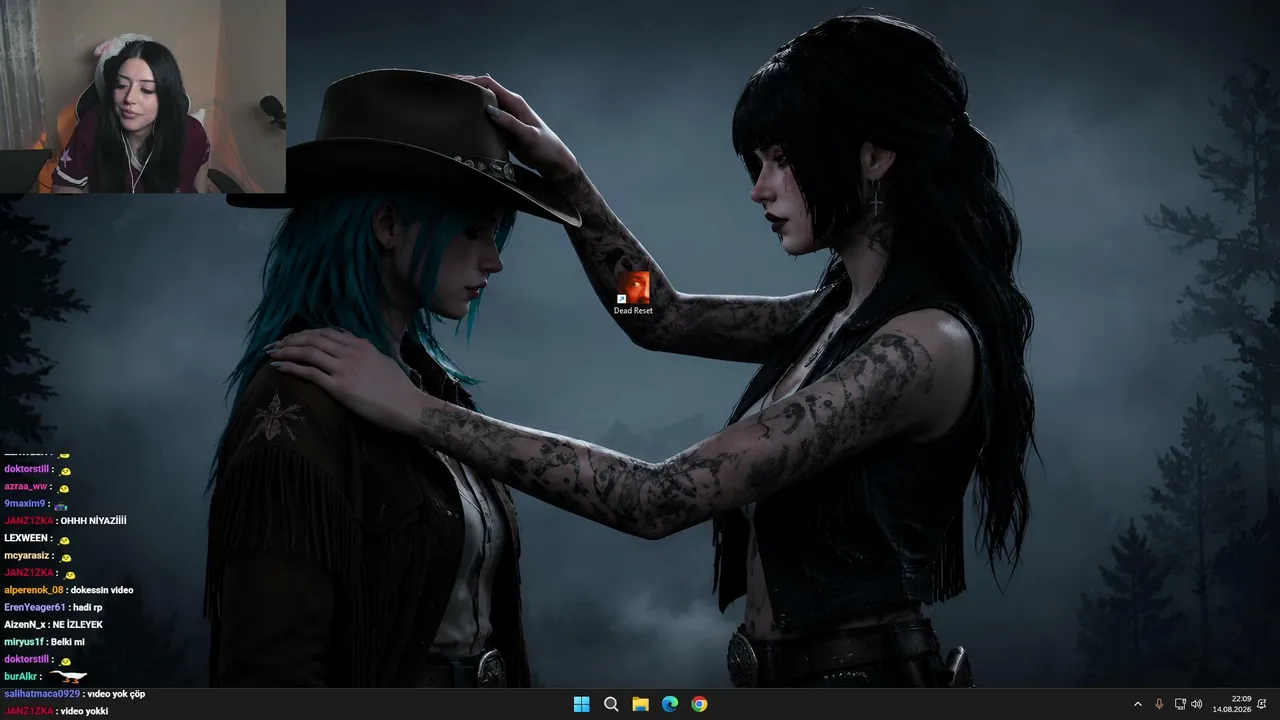
Task: Click the chat username miryus1f
Action: point(24,642)
